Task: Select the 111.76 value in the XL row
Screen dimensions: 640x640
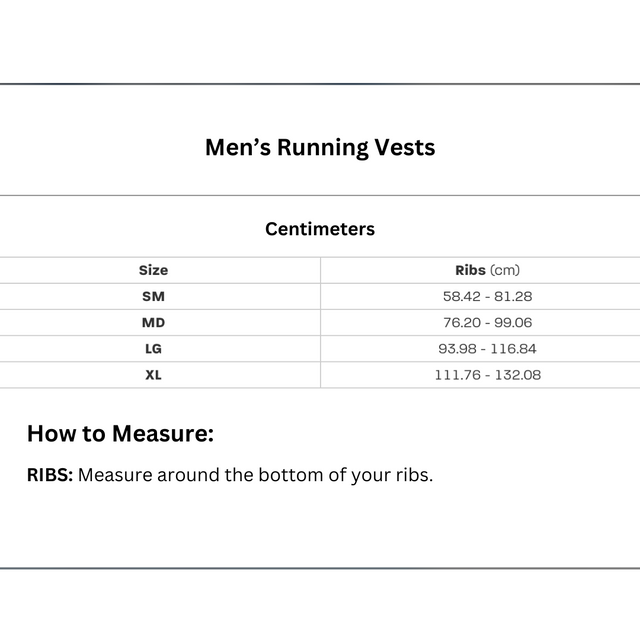Action: [456, 374]
